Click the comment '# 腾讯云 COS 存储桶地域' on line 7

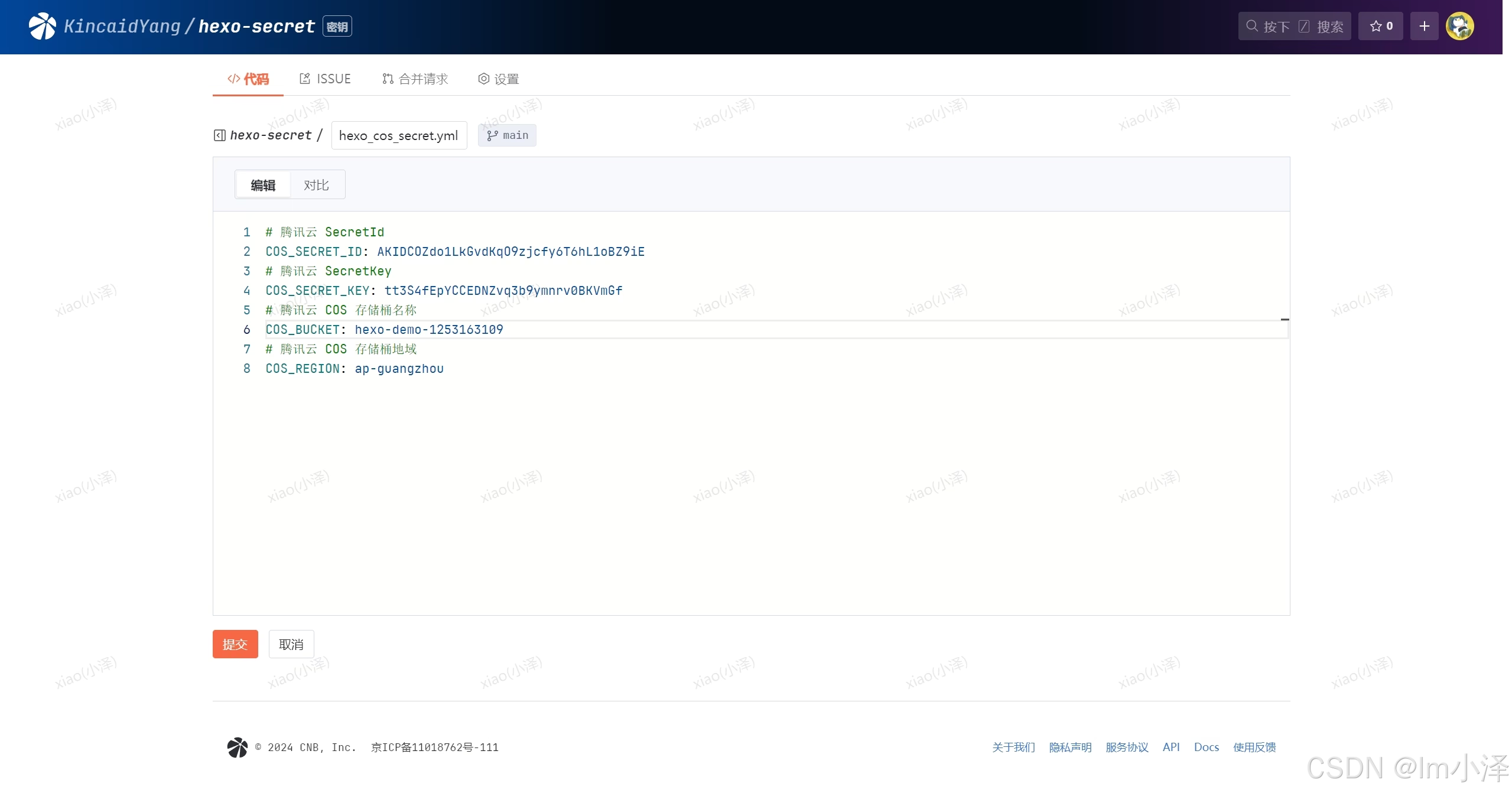coord(341,349)
